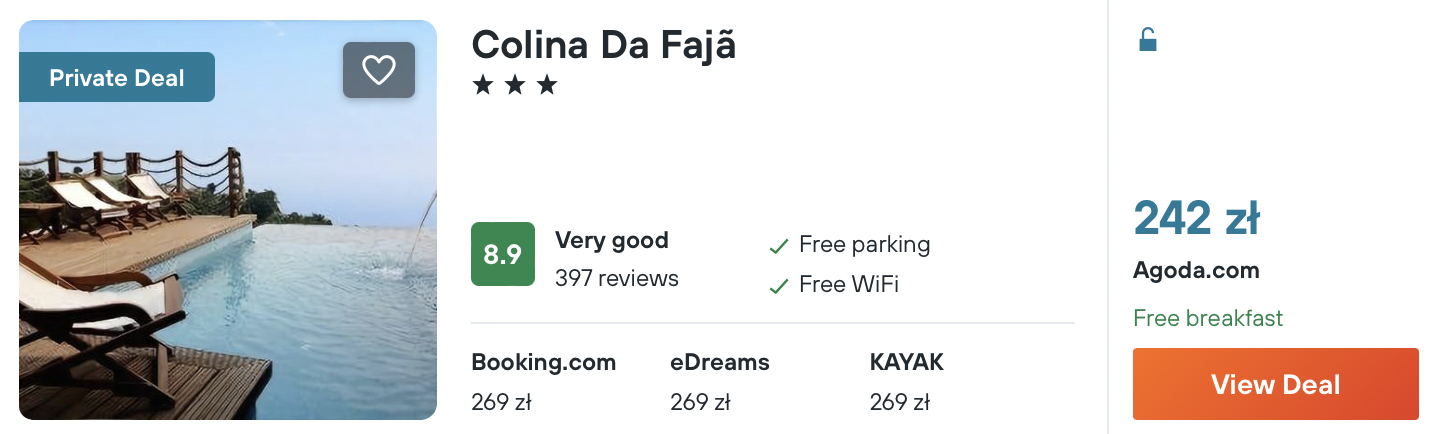The width and height of the screenshot is (1436, 434).
Task: Click the Free WiFi checkmark icon
Action: pyautogui.click(x=779, y=286)
